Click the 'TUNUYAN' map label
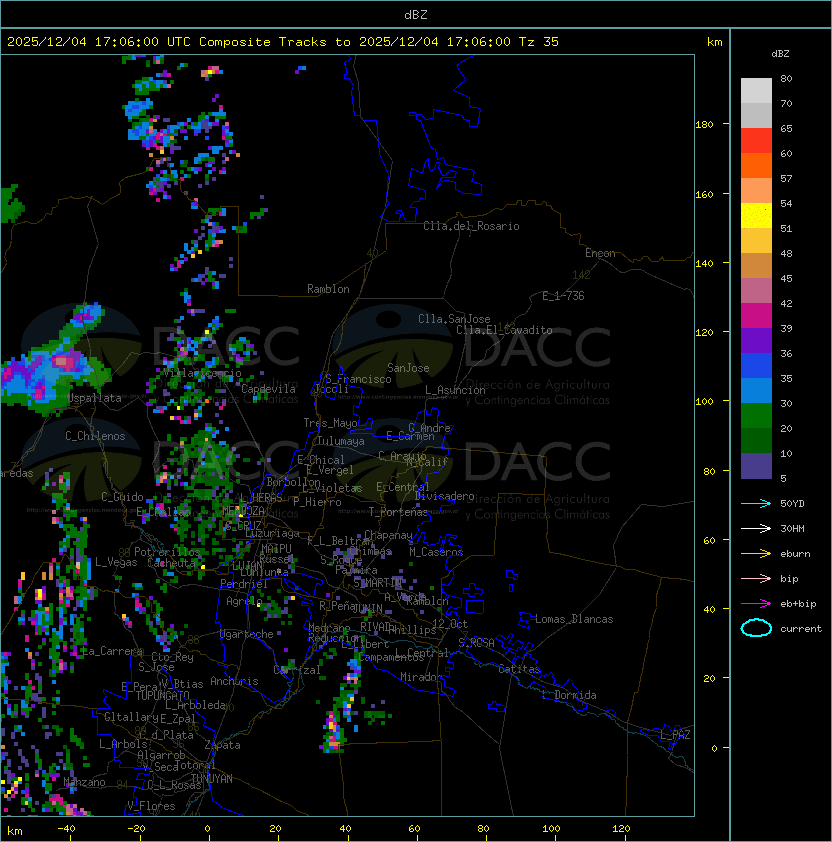 tap(212, 779)
